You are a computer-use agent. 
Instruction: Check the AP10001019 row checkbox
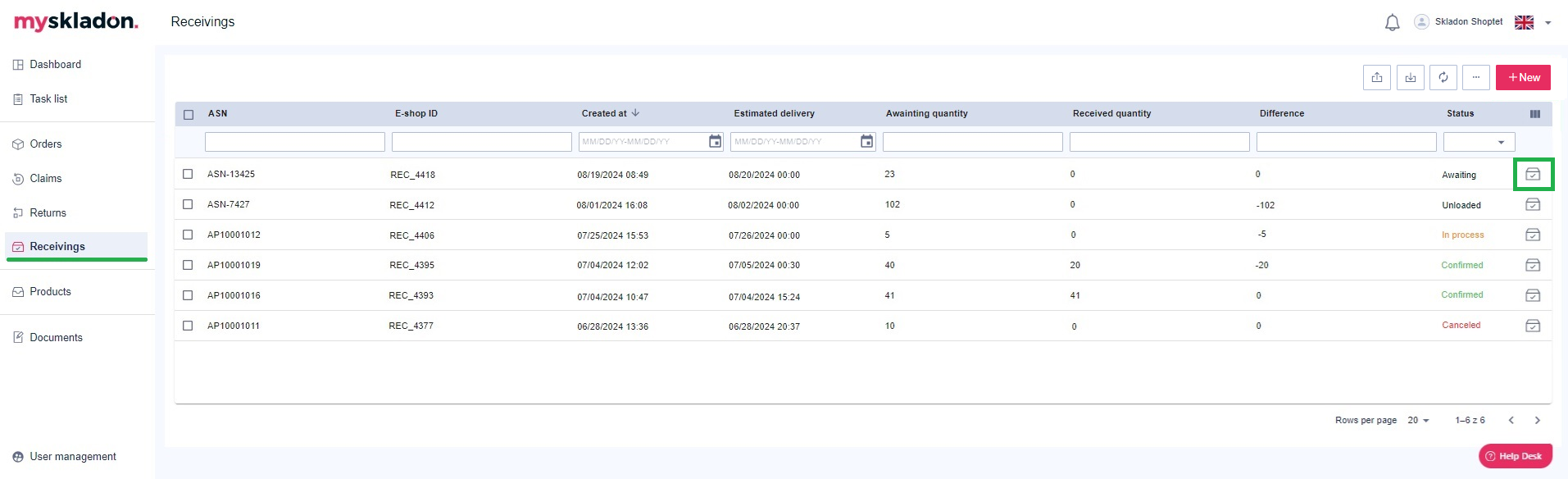(x=188, y=265)
